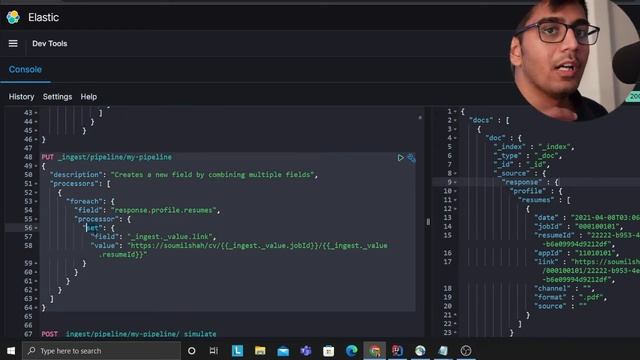Viewport: 640px width, 360px height.
Task: Collapse the processor fold at line 55
Action: click(36, 220)
